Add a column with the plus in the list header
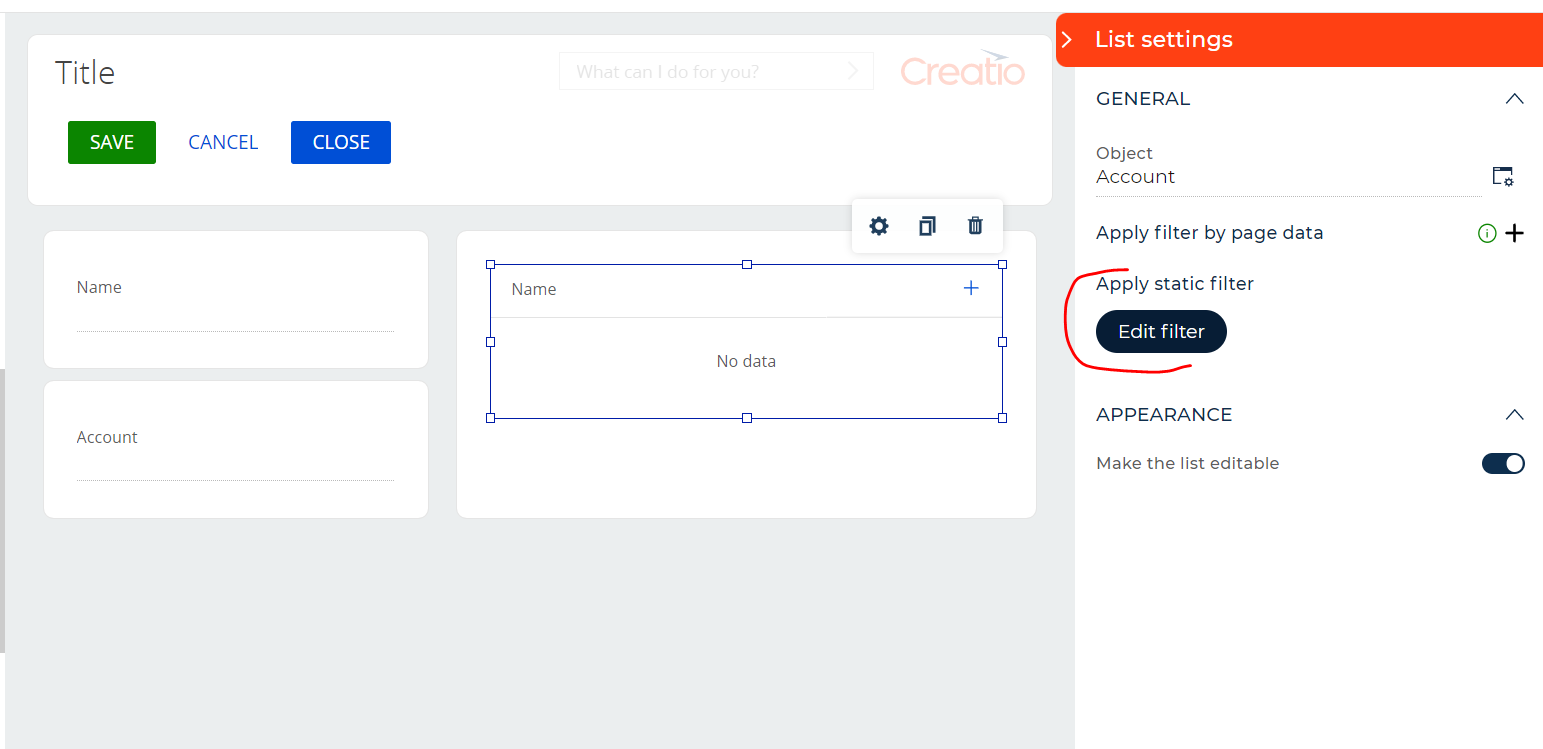Screen dimensions: 1543x749 point(971,288)
